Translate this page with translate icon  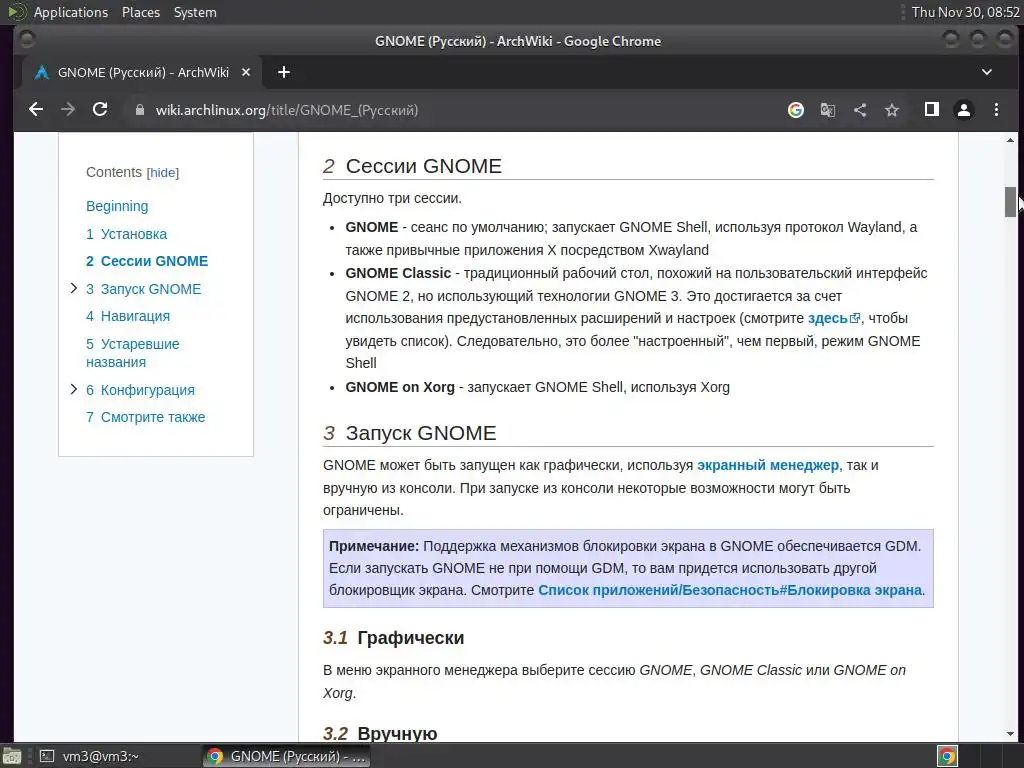827,110
